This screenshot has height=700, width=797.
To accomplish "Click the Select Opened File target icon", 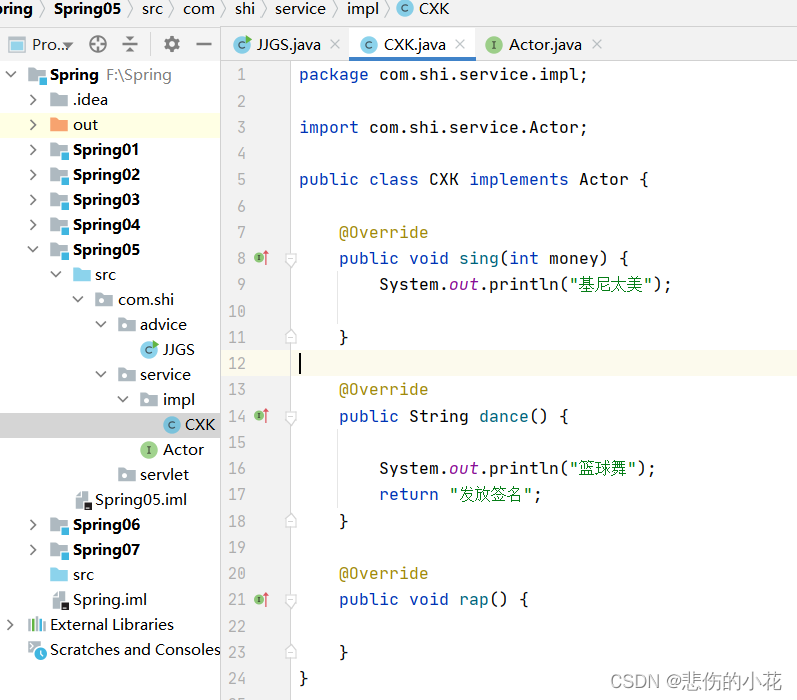I will coord(98,45).
